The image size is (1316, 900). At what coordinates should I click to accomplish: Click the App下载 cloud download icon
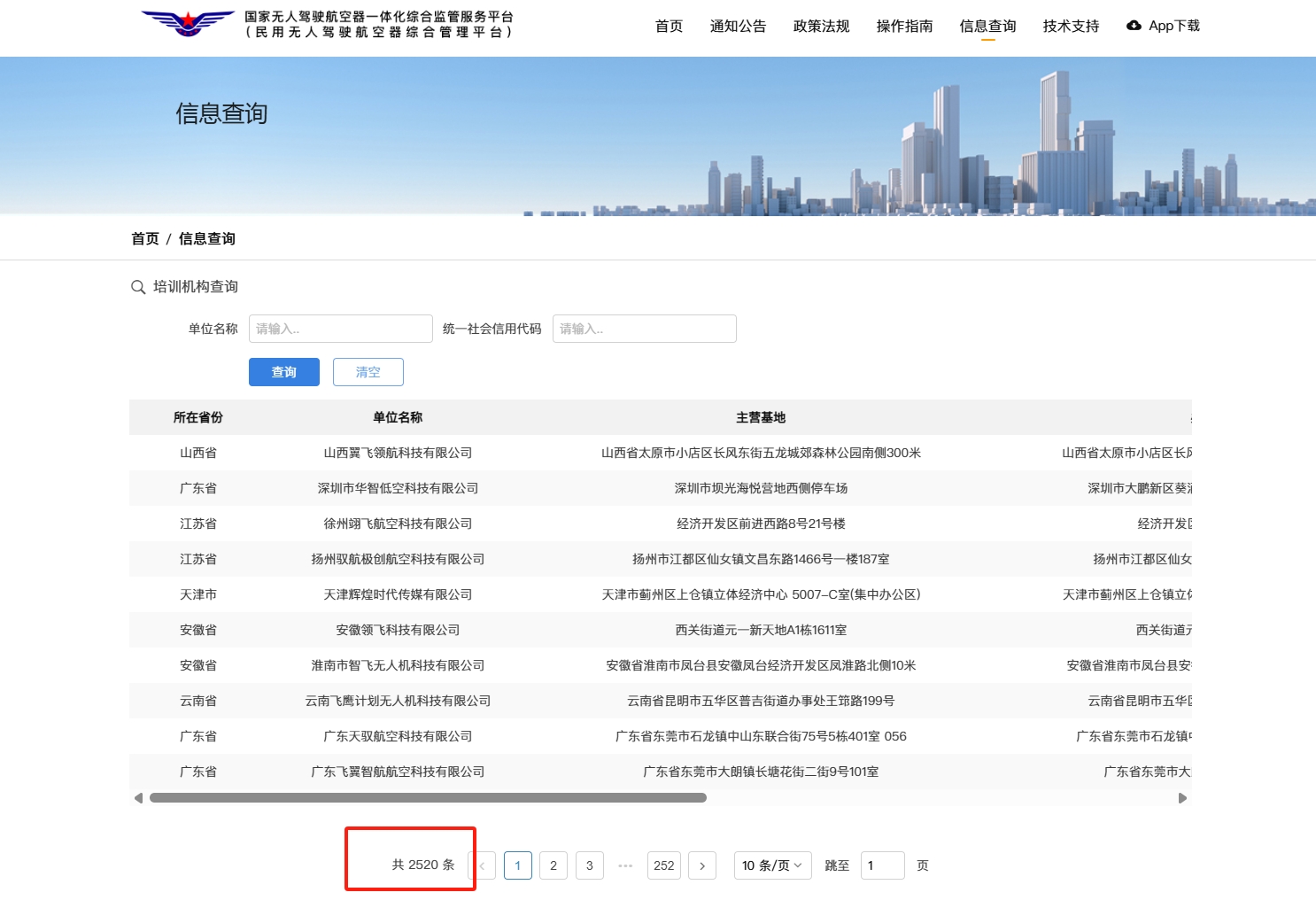[x=1134, y=26]
